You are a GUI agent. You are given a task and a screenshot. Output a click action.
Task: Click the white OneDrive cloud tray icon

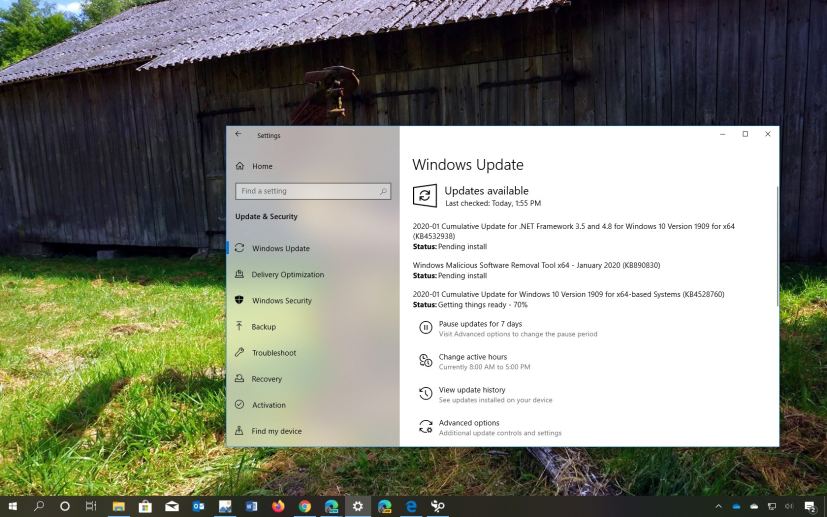pos(754,507)
